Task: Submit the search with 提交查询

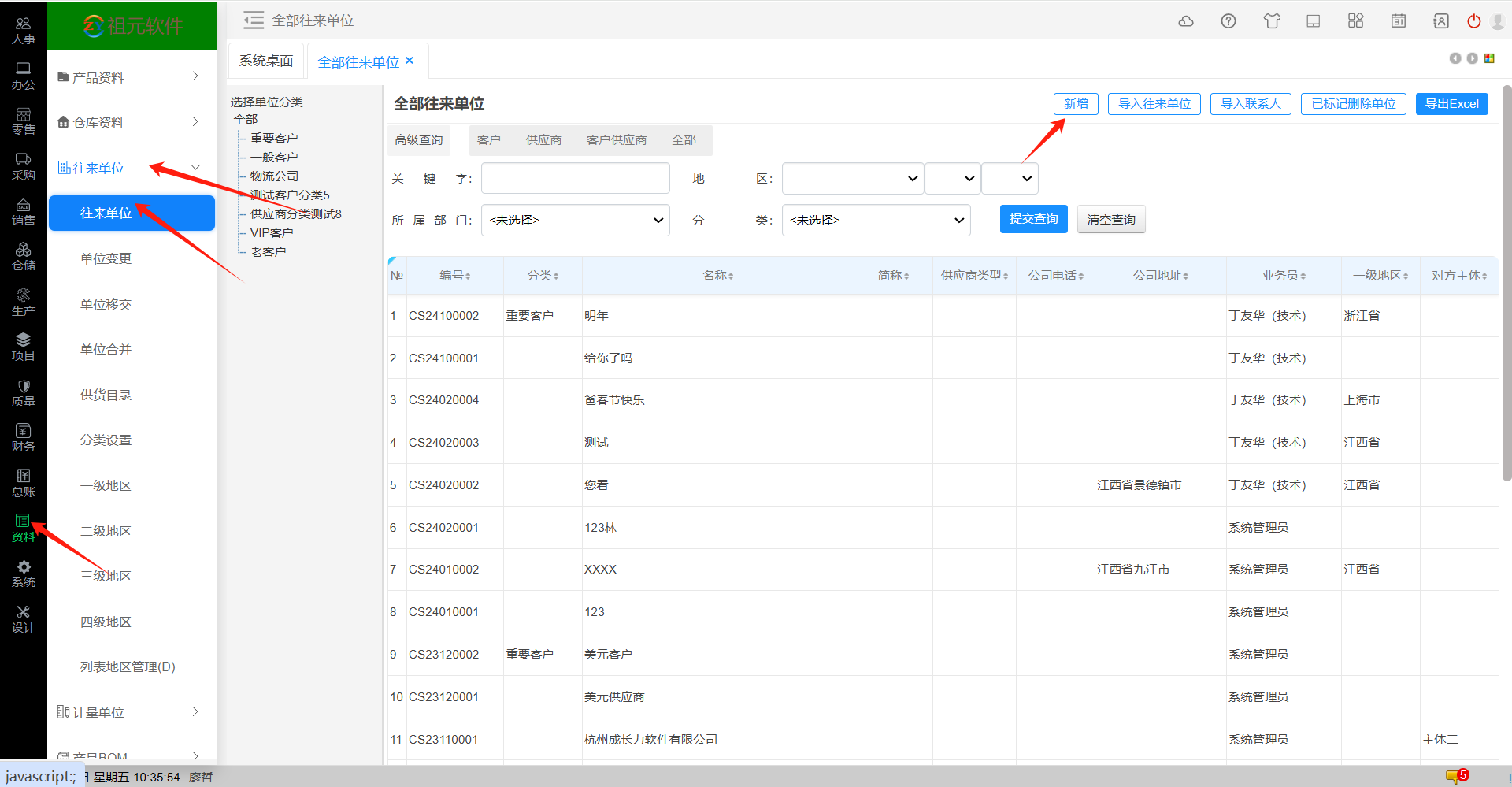Action: pos(1034,219)
